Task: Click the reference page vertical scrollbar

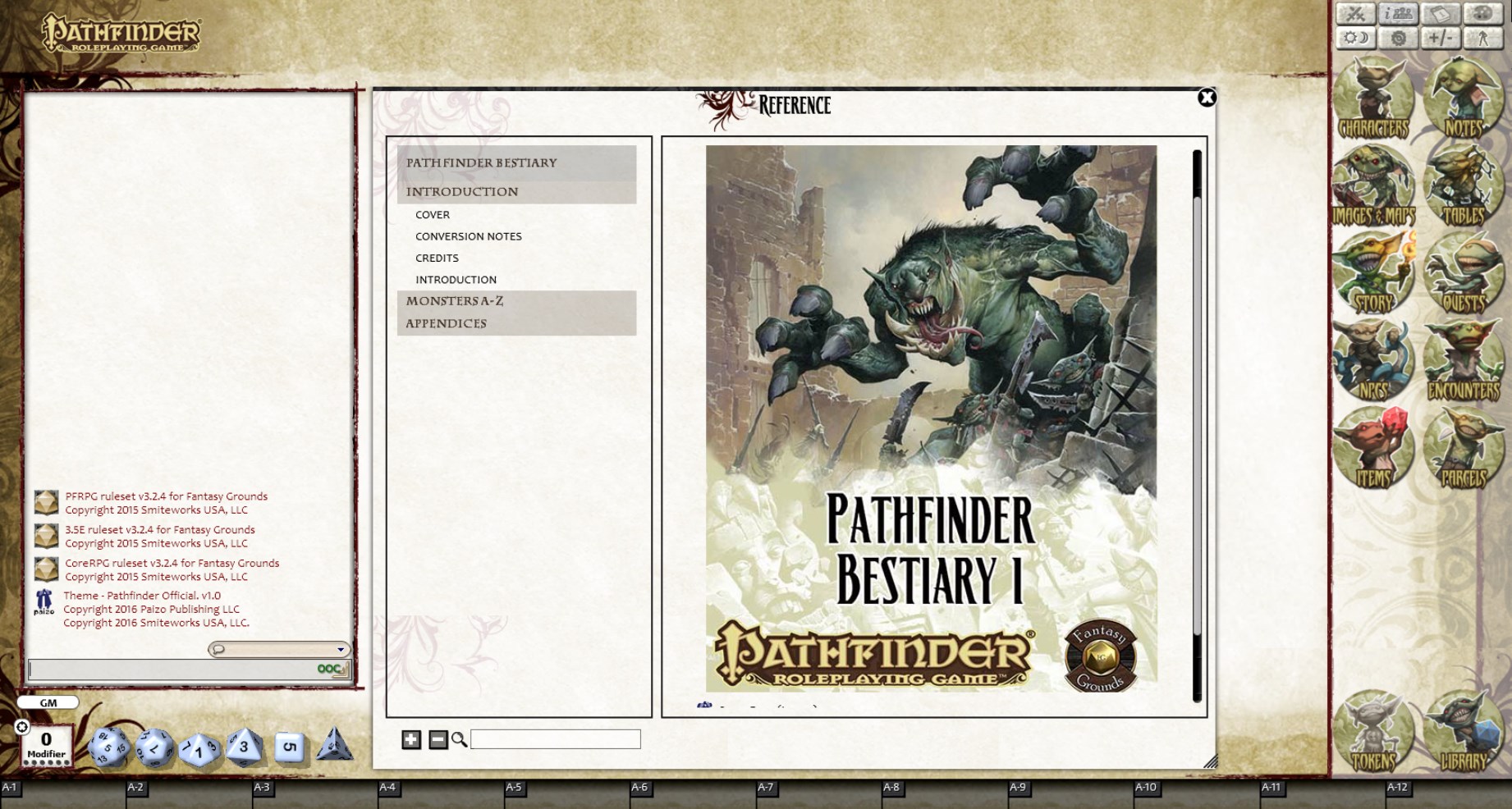Action: (1197, 426)
